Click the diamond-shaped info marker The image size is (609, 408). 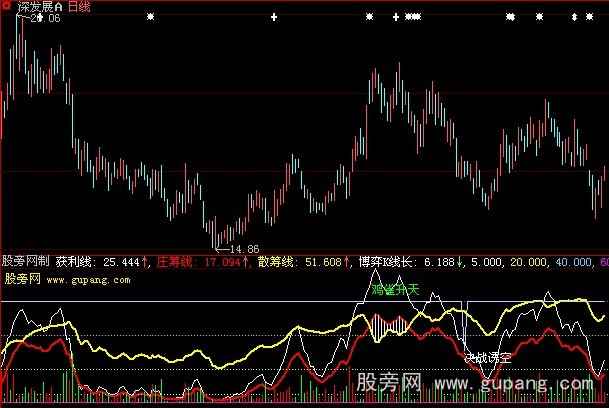575,17
